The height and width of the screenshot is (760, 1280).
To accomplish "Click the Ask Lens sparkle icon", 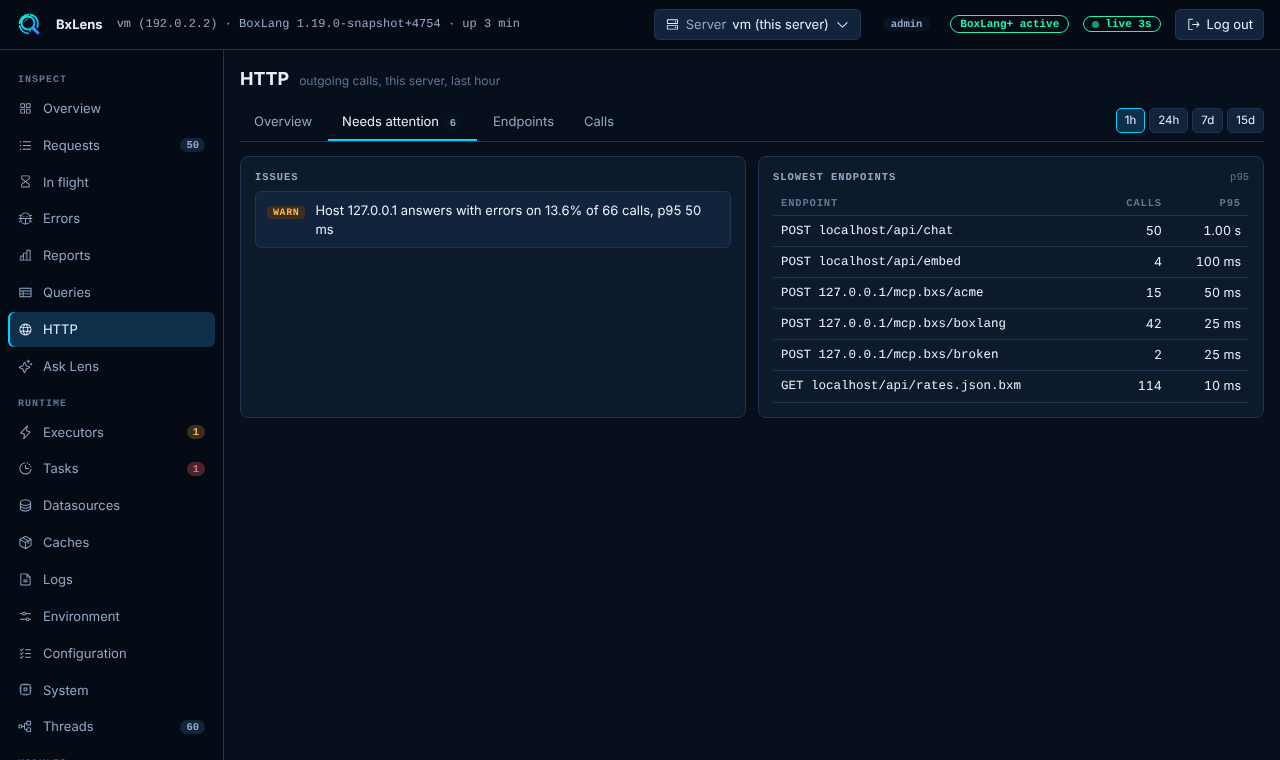I will tap(26, 366).
